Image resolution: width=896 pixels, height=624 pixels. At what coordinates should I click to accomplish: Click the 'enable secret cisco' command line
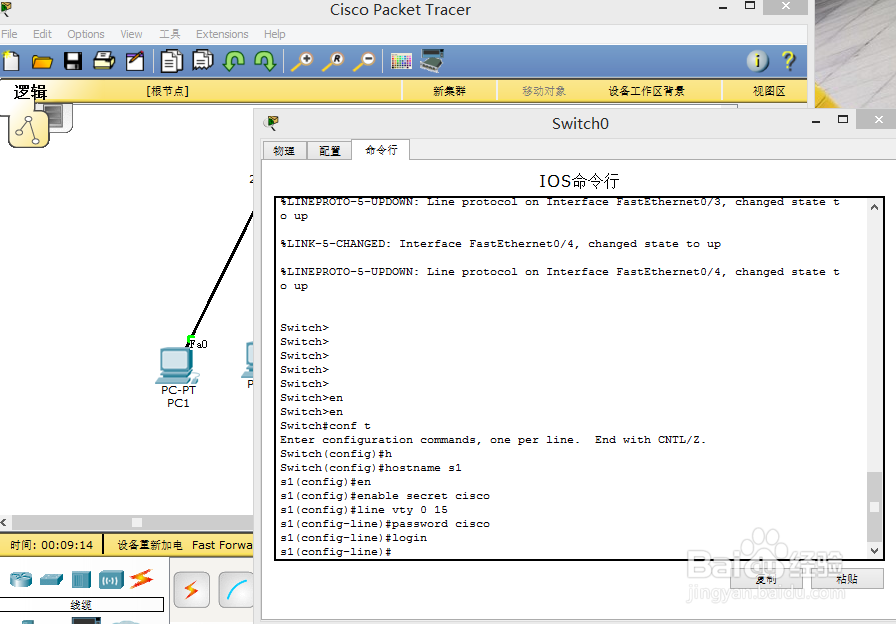tap(385, 496)
